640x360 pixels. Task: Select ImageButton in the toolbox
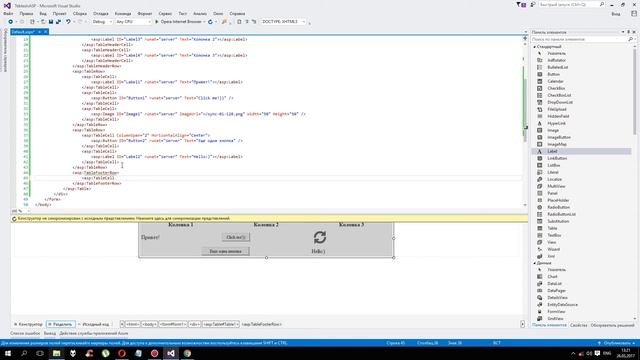tap(559, 137)
